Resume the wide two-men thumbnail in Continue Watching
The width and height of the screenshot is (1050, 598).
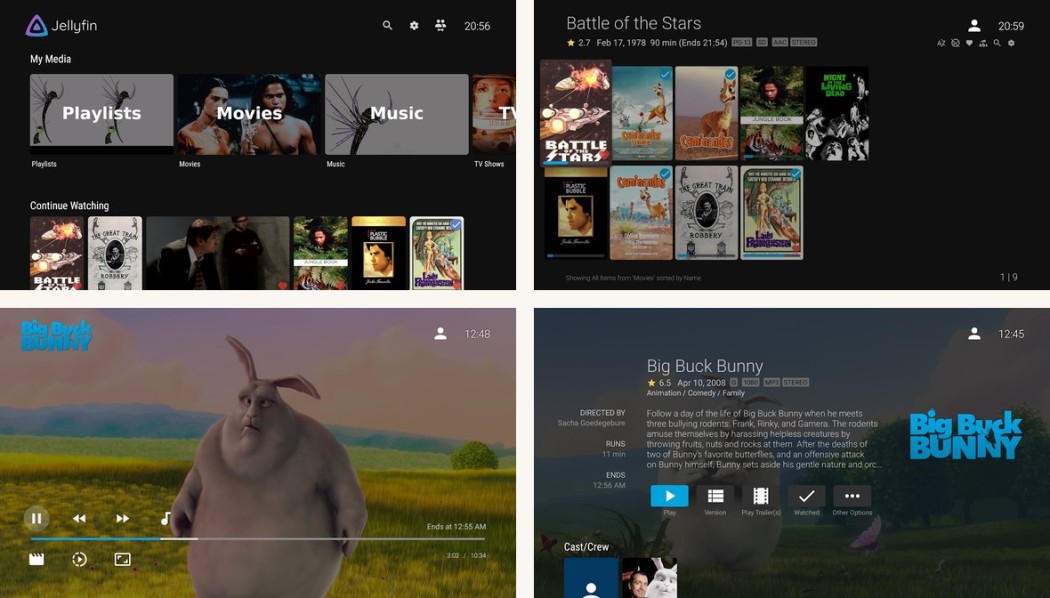pos(218,253)
